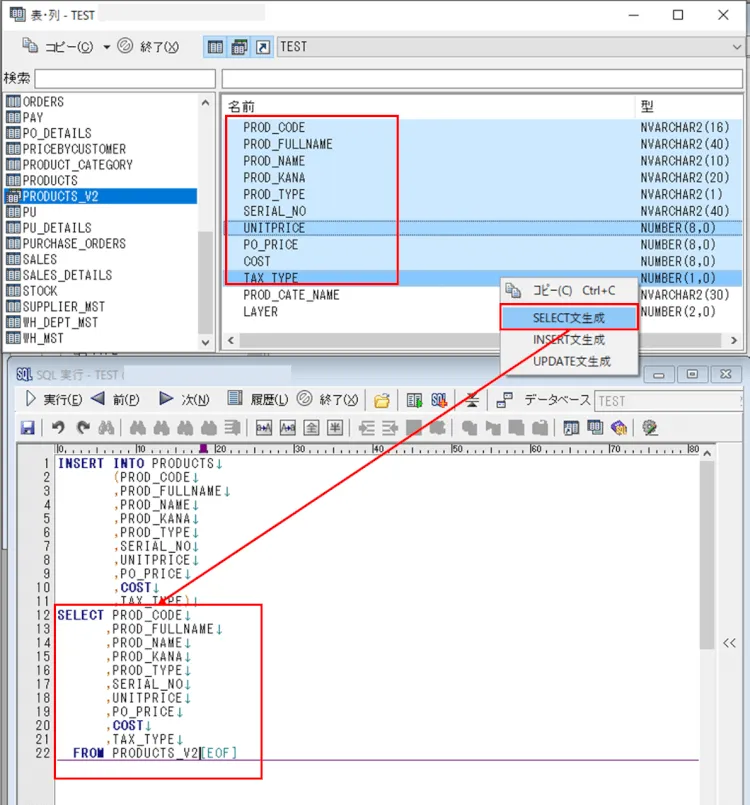The height and width of the screenshot is (805, 750).
Task: Open the TEST schema dropdown at the top
Action: tap(510, 47)
